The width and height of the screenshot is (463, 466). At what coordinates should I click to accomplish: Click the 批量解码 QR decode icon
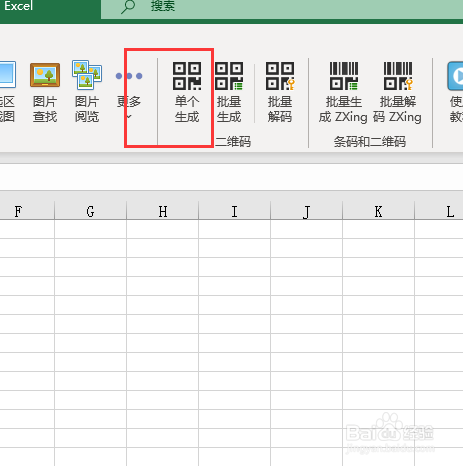(280, 76)
